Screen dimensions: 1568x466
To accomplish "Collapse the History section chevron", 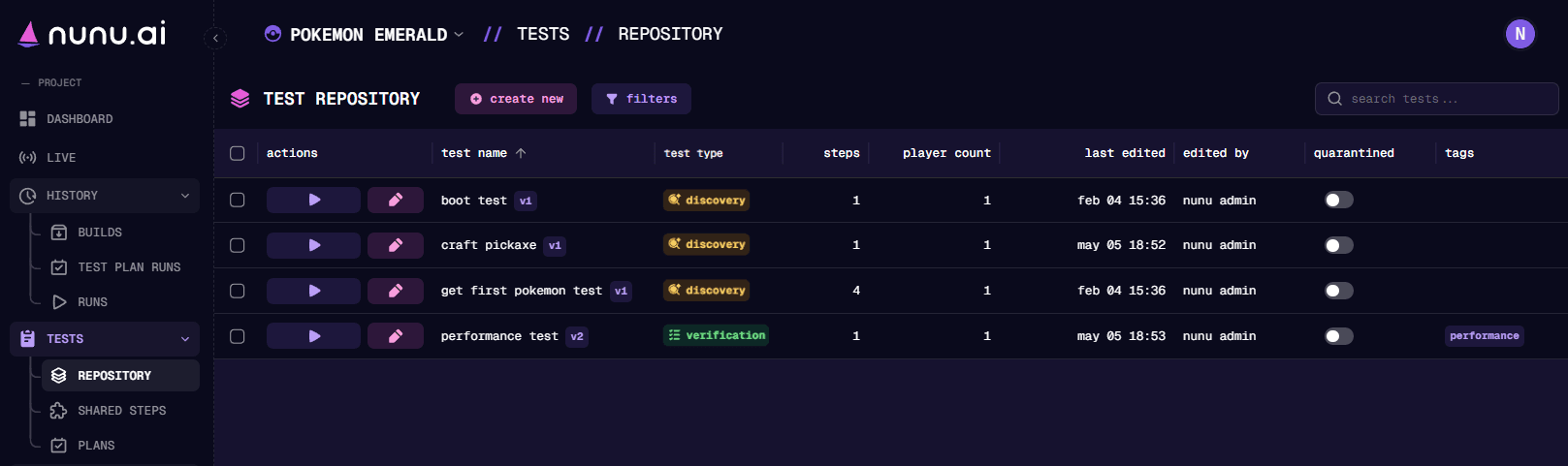I will 185,196.
